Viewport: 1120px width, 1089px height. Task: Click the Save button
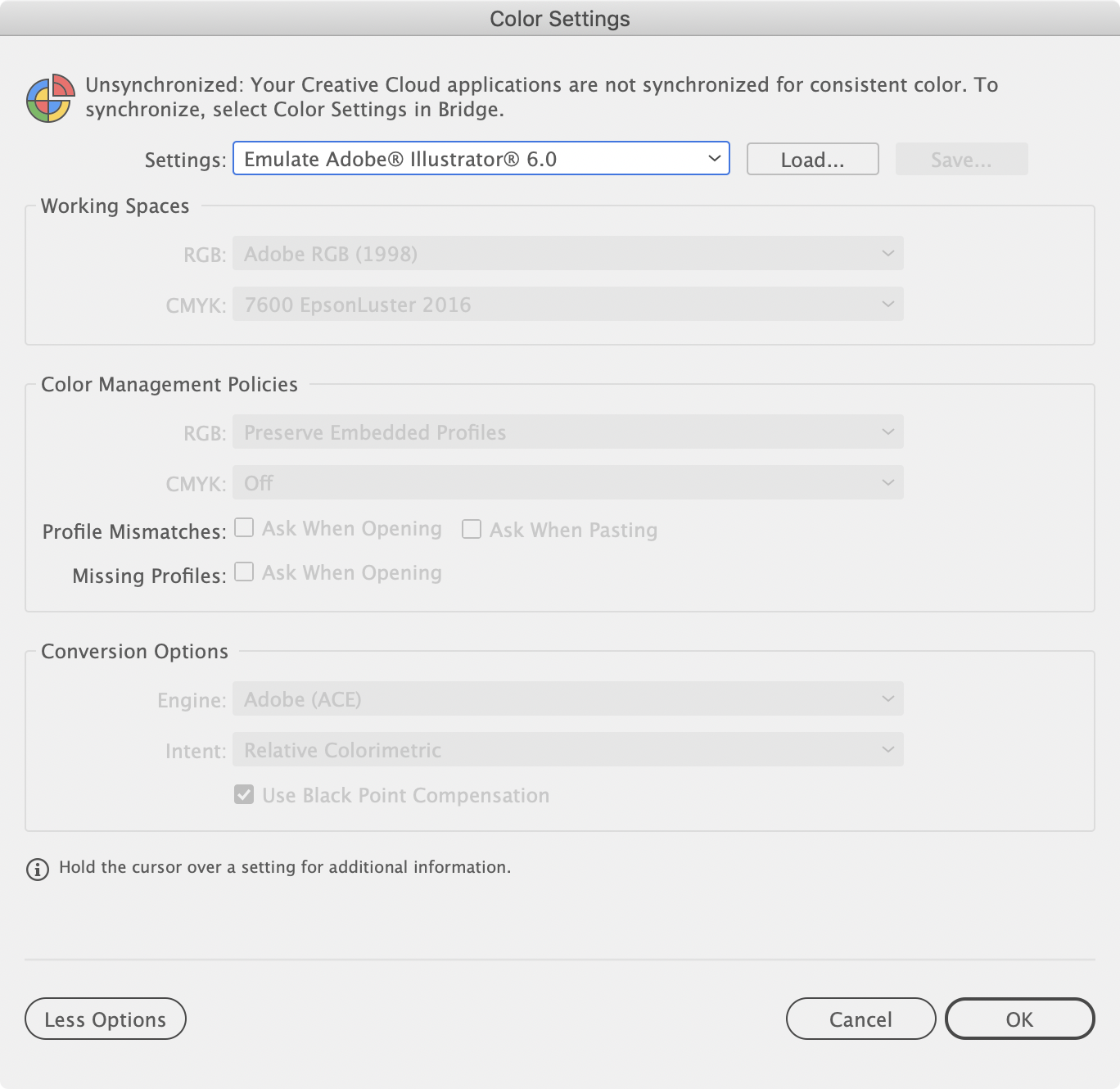[x=960, y=159]
